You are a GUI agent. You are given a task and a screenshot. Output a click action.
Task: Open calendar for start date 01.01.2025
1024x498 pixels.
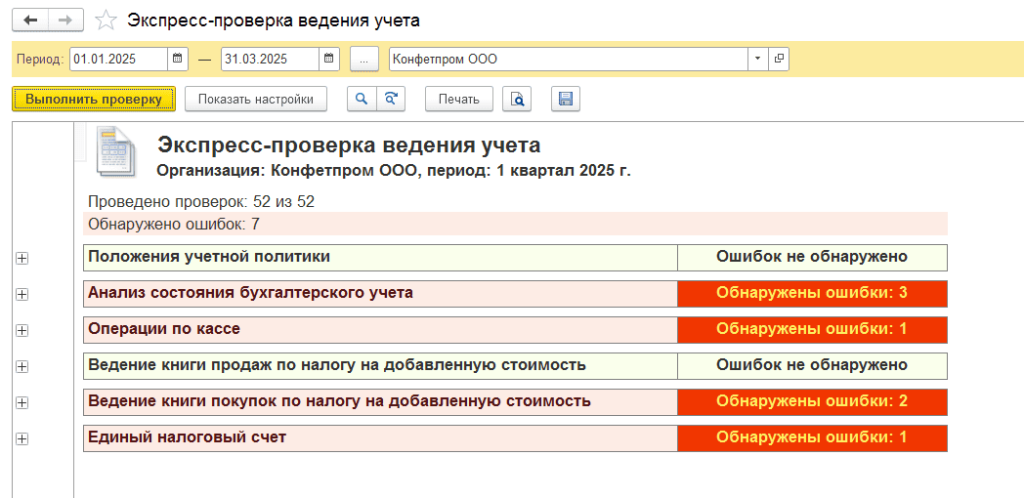coord(178,59)
